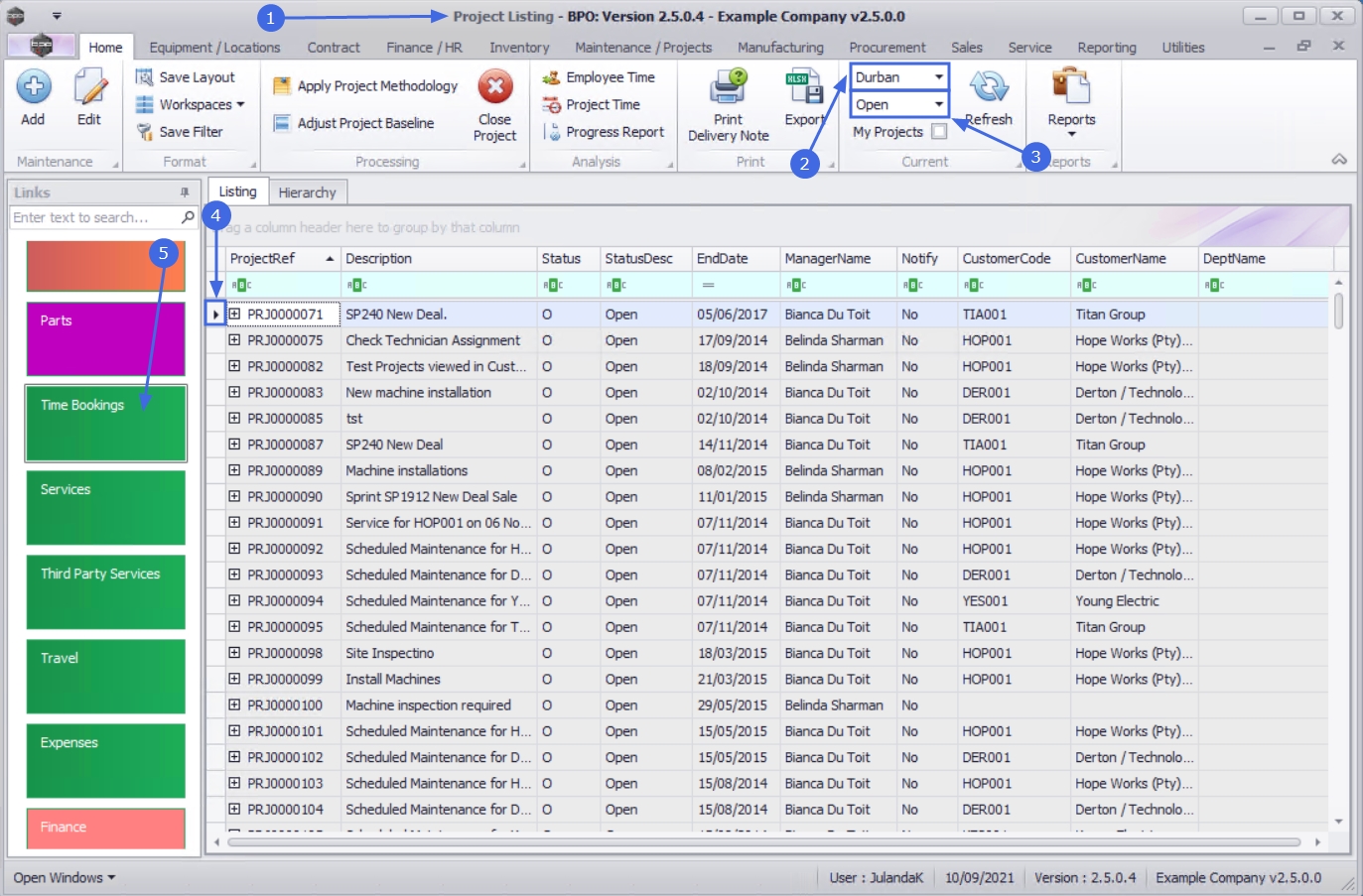Click the Time Bookings tile

(x=105, y=424)
